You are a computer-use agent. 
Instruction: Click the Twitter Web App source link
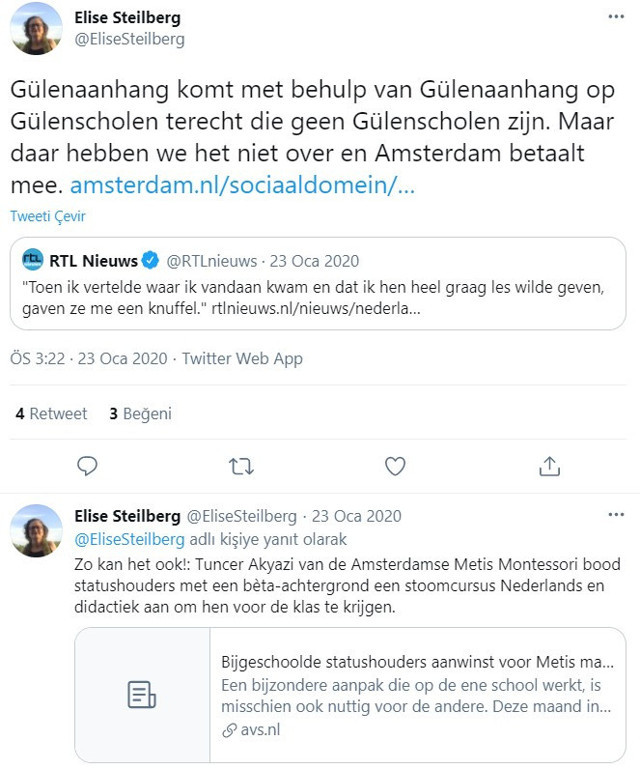243,358
